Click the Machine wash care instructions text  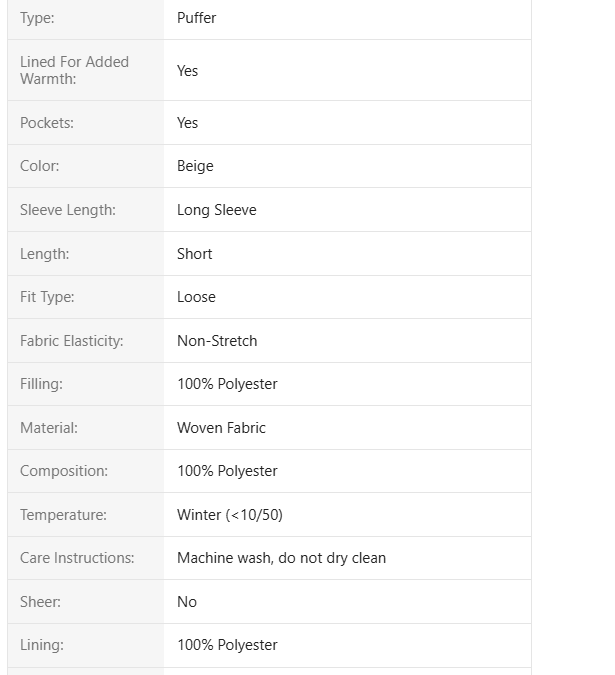281,558
